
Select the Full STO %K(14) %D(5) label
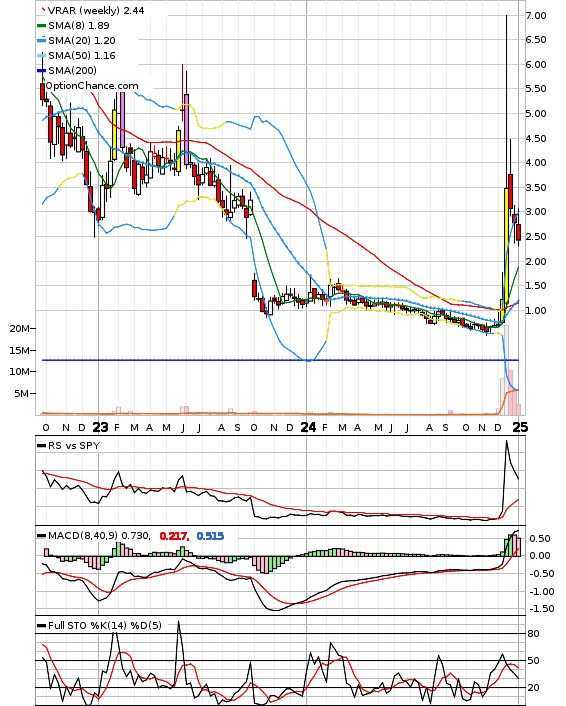click(x=104, y=625)
